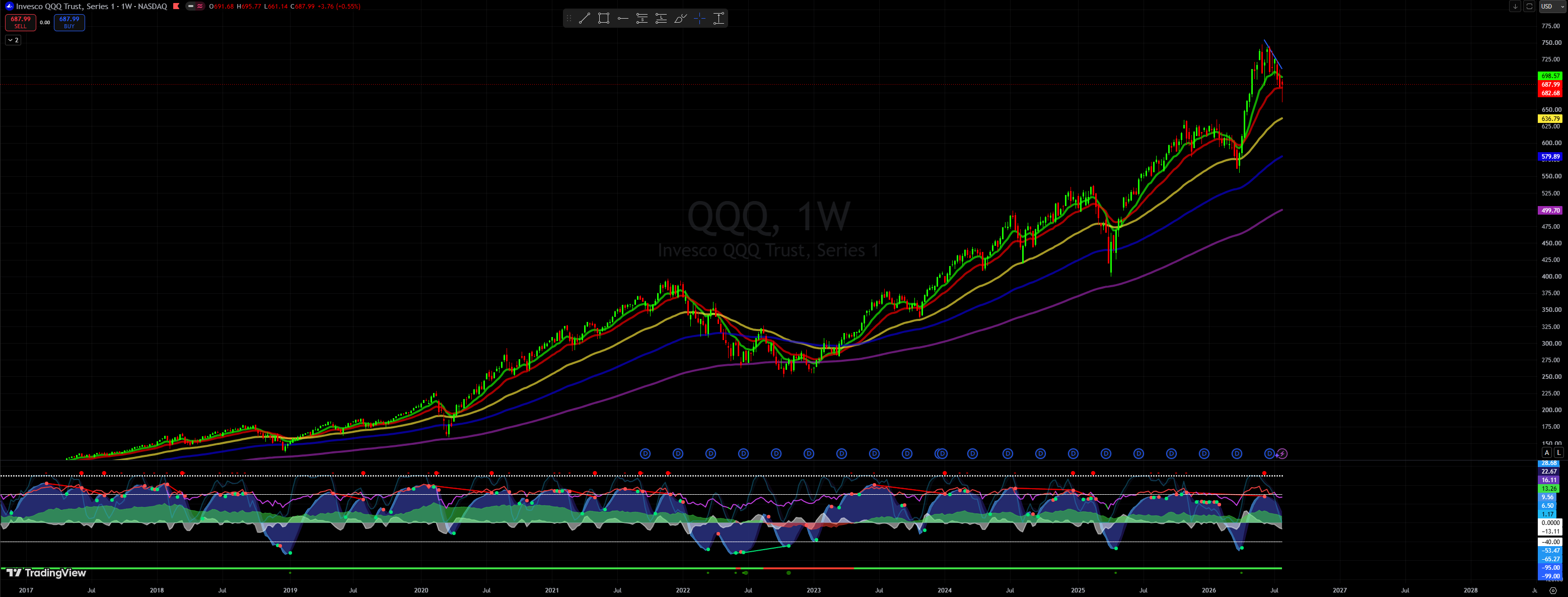
Task: Collapse pane with down arrow button
Action: (1516, 6)
